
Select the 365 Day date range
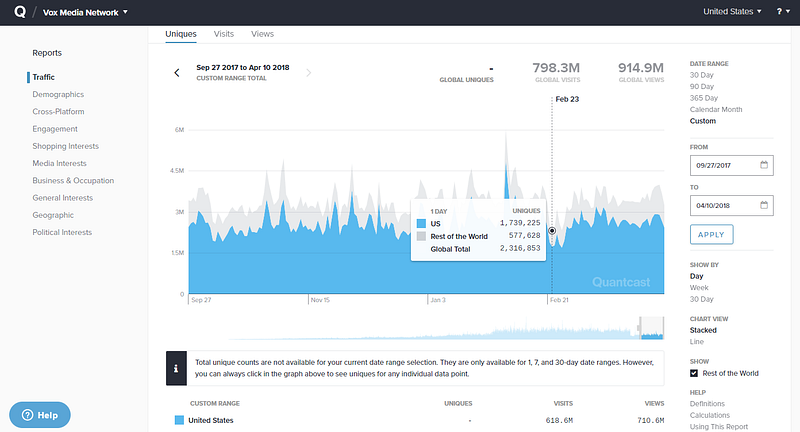704,98
